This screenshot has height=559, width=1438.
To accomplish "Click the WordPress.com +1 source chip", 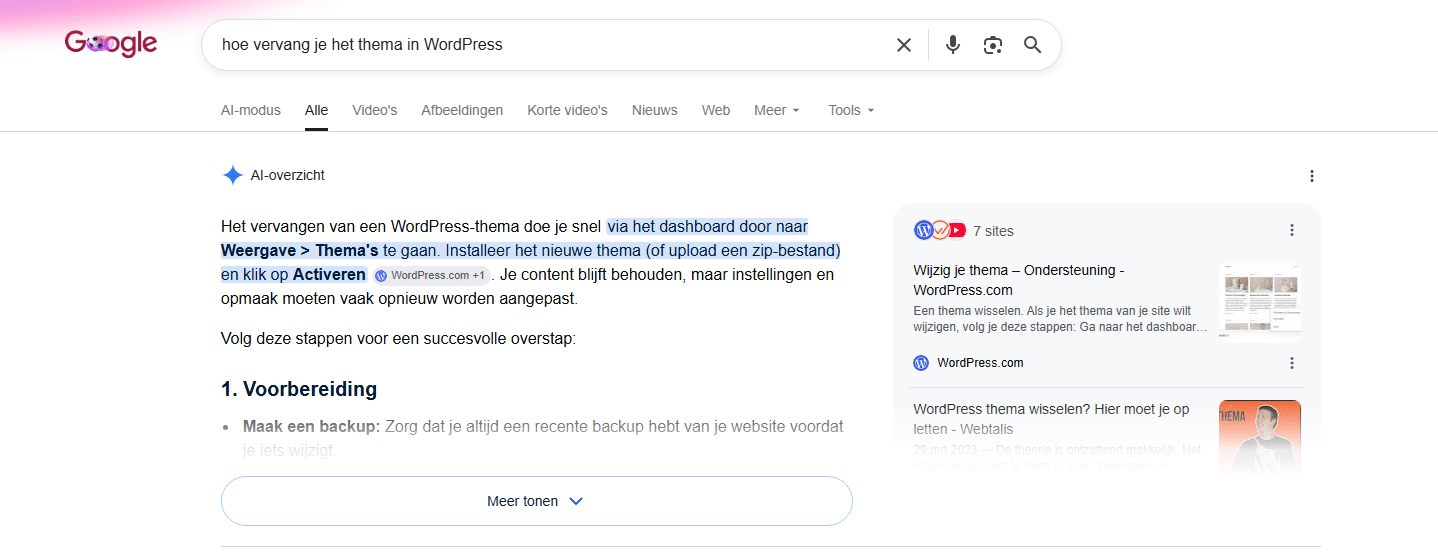I will point(430,275).
